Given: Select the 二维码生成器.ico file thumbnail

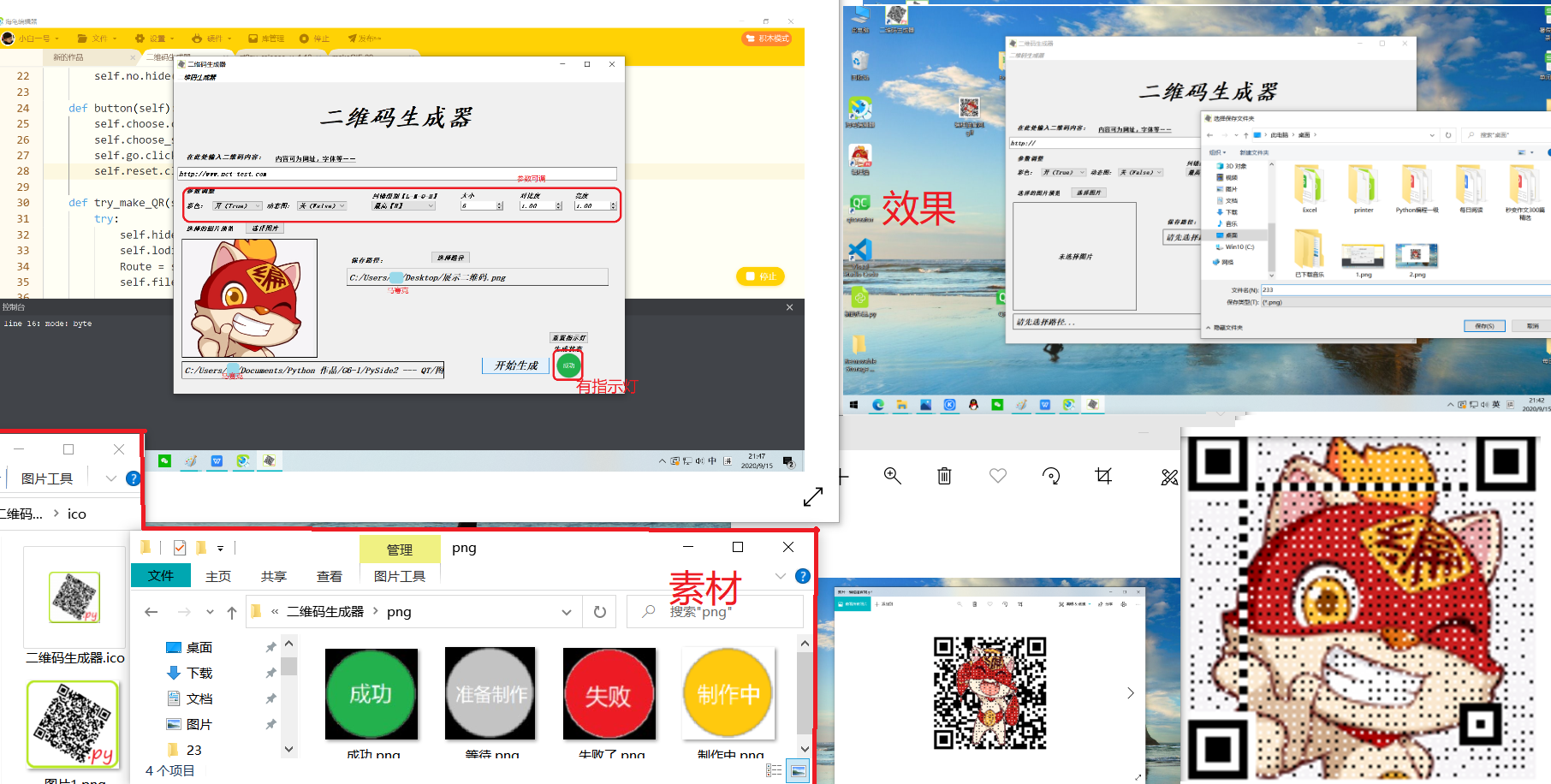Looking at the screenshot, I should pyautogui.click(x=74, y=597).
